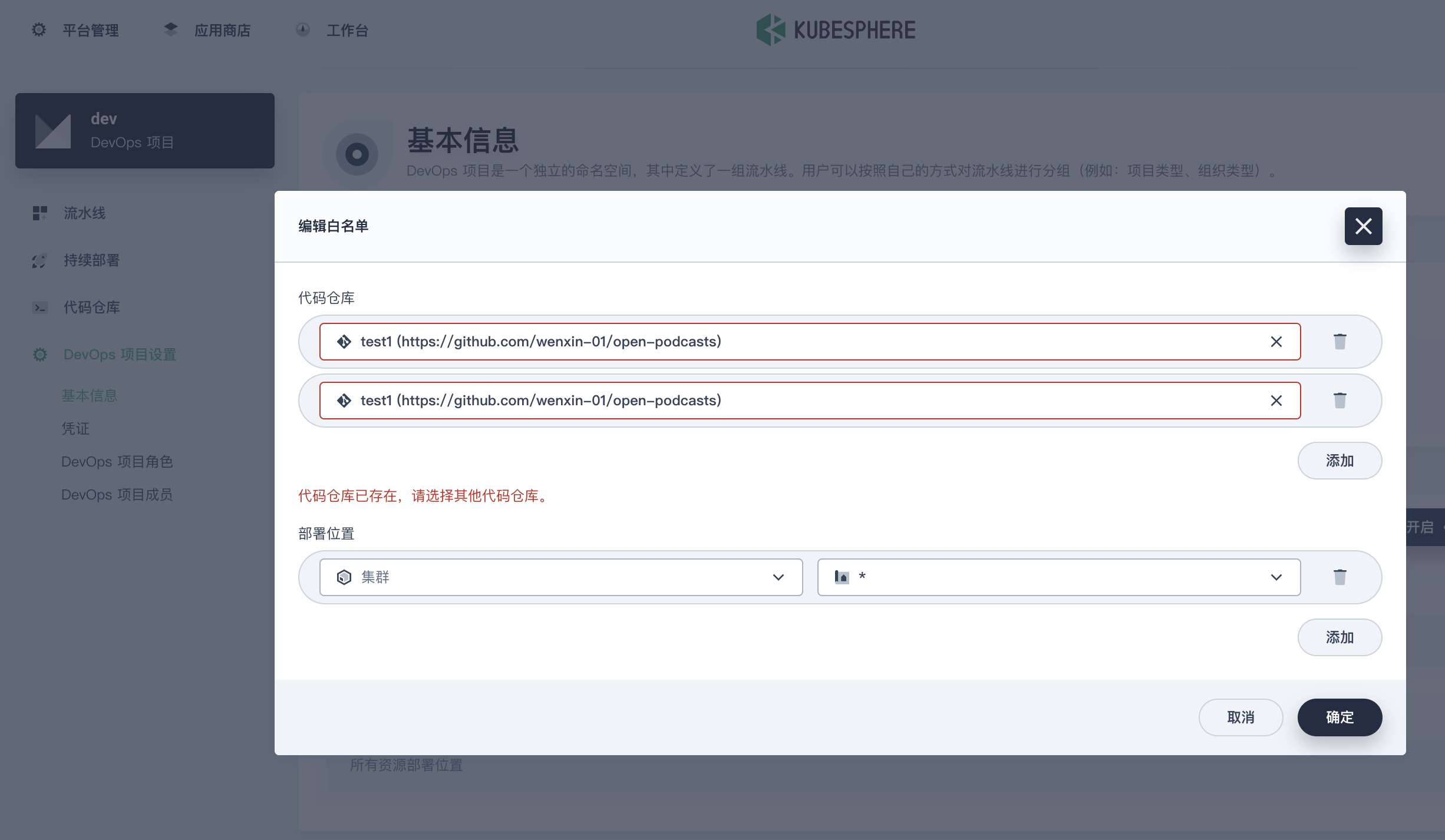Select the 代码仓库 terminal icon

(39, 307)
